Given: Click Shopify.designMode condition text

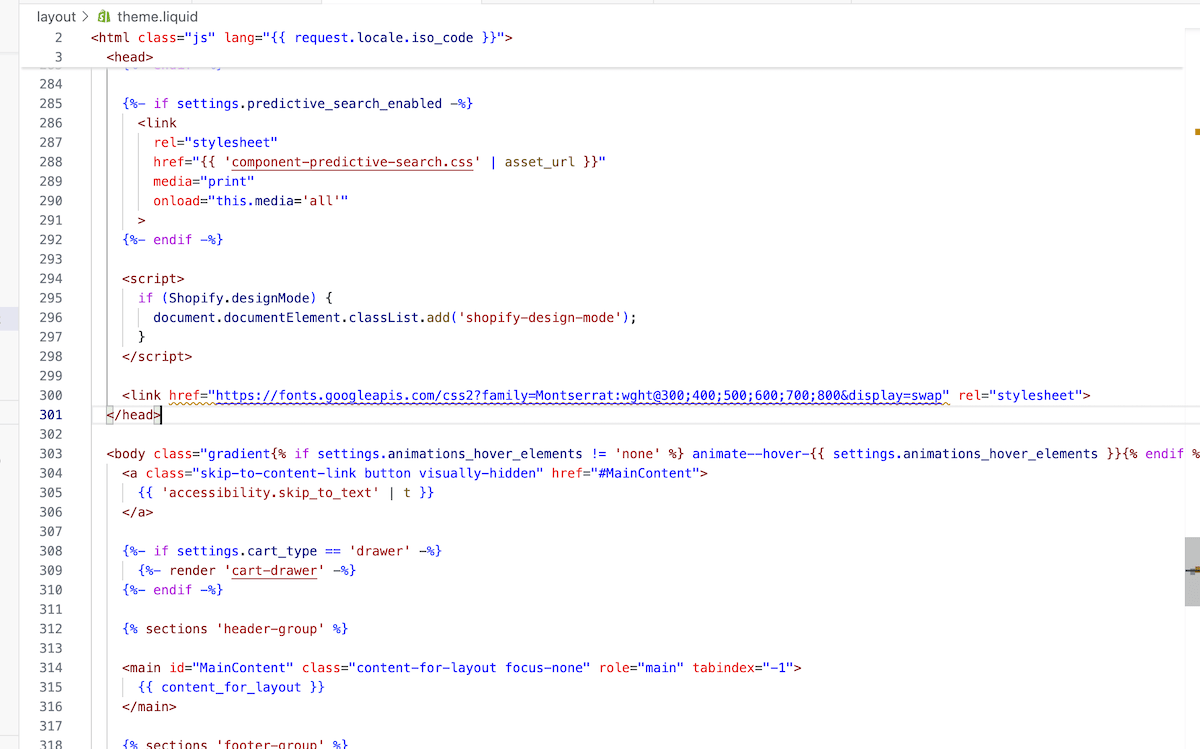Looking at the screenshot, I should (239, 298).
